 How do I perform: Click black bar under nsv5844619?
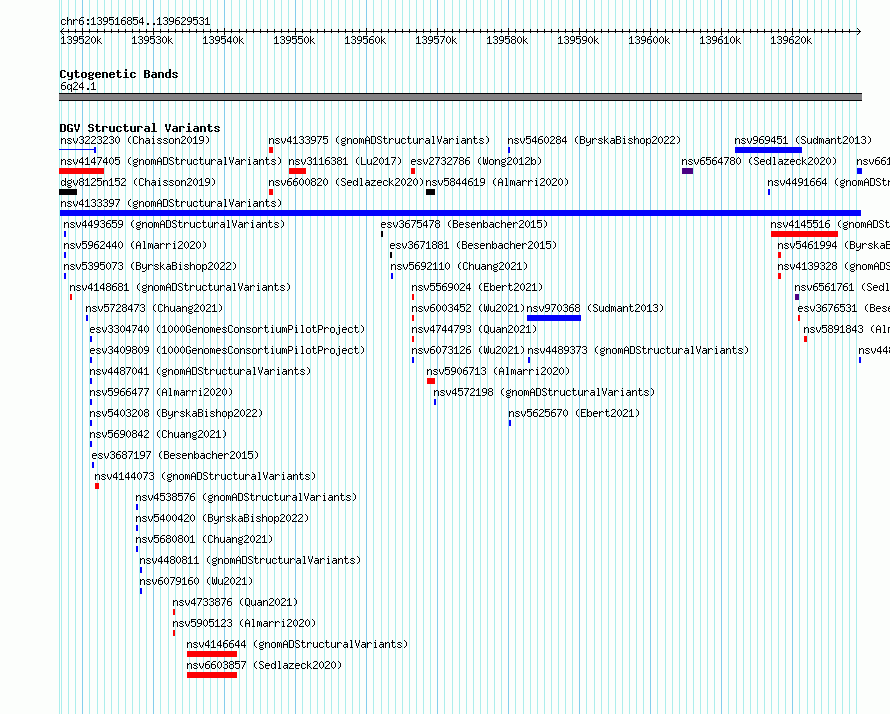tap(431, 192)
